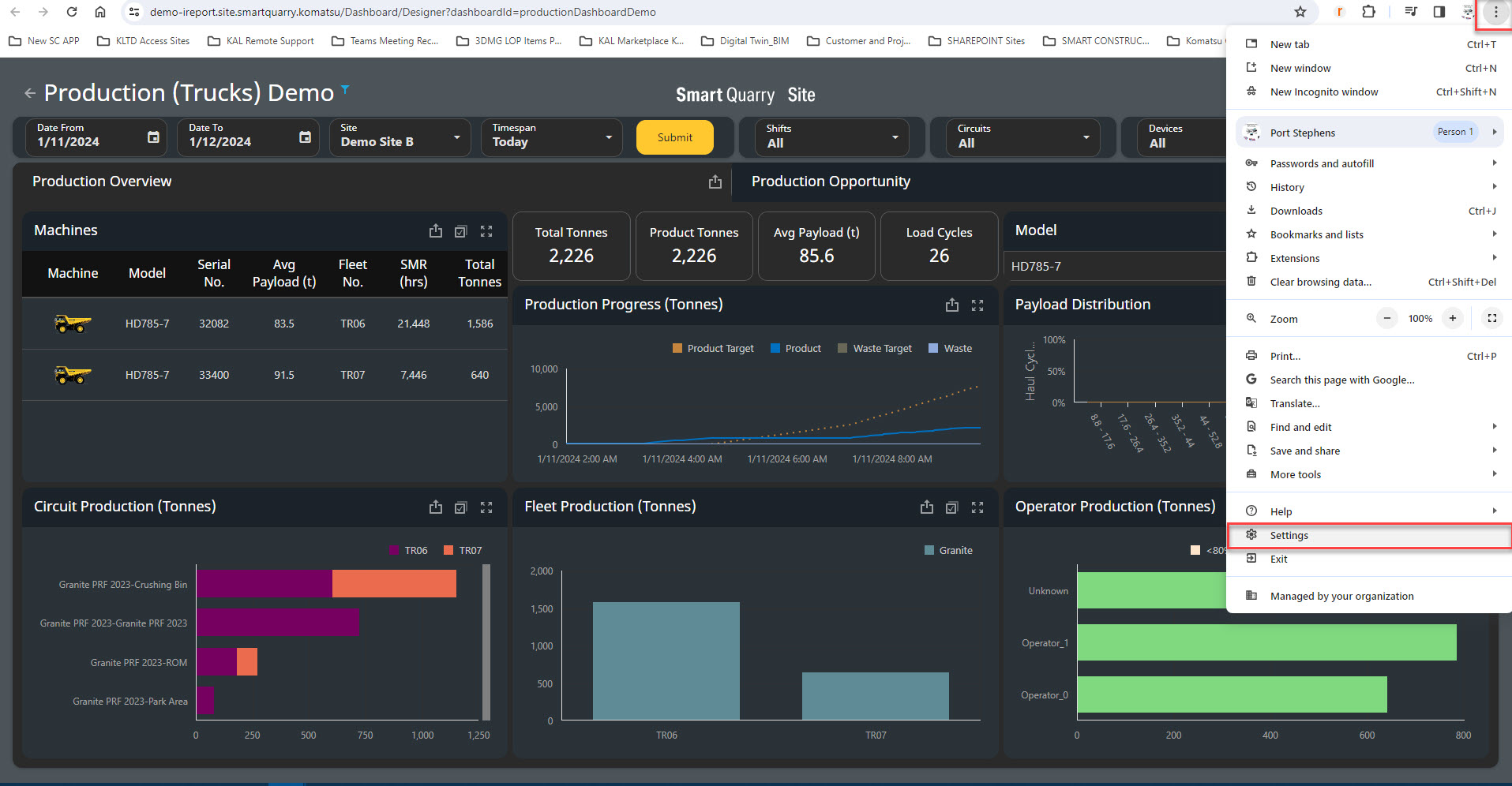The height and width of the screenshot is (786, 1512).
Task: Click the truck icon for serial 32082
Action: coord(73,324)
